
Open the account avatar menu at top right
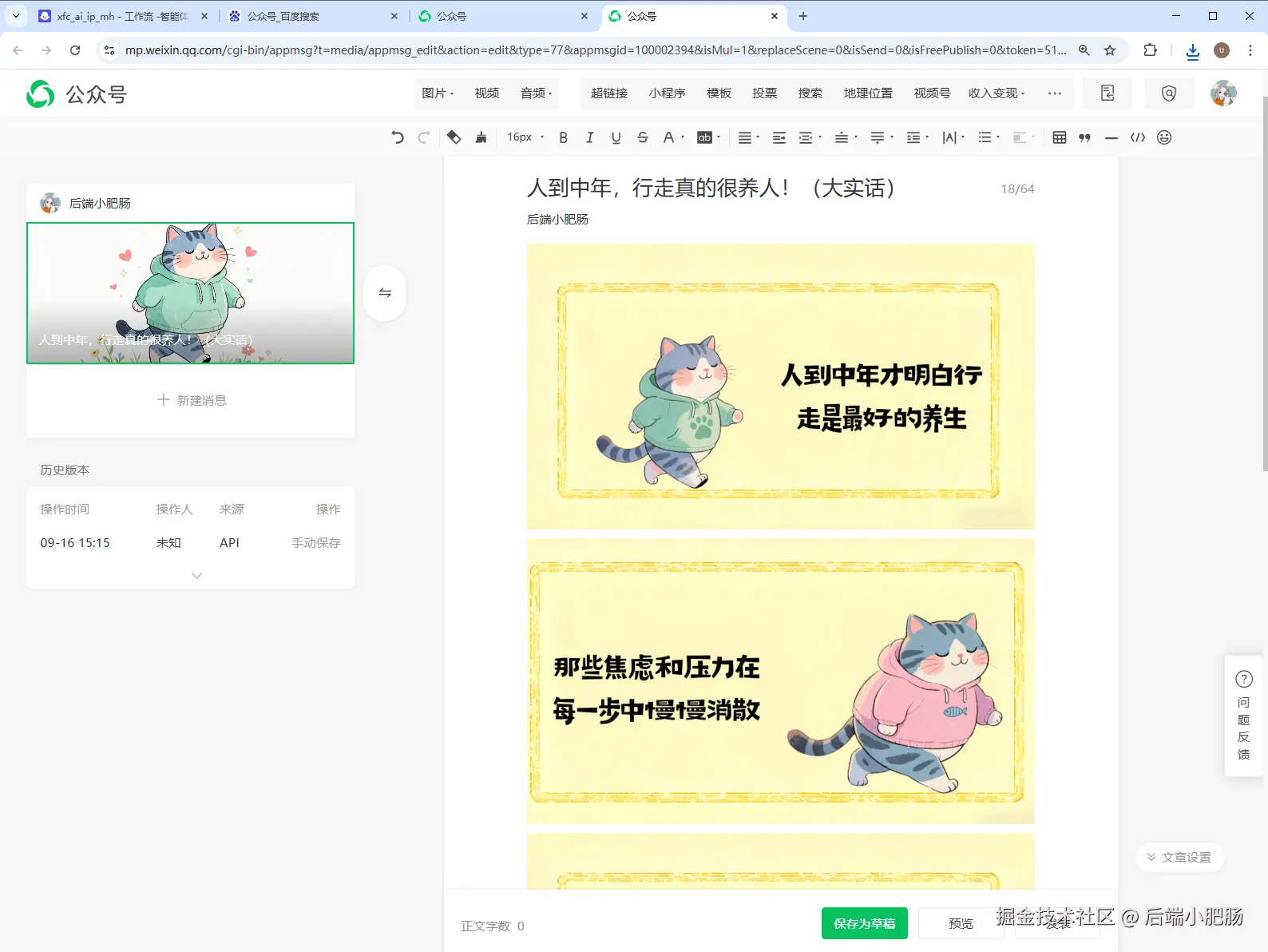(x=1223, y=93)
